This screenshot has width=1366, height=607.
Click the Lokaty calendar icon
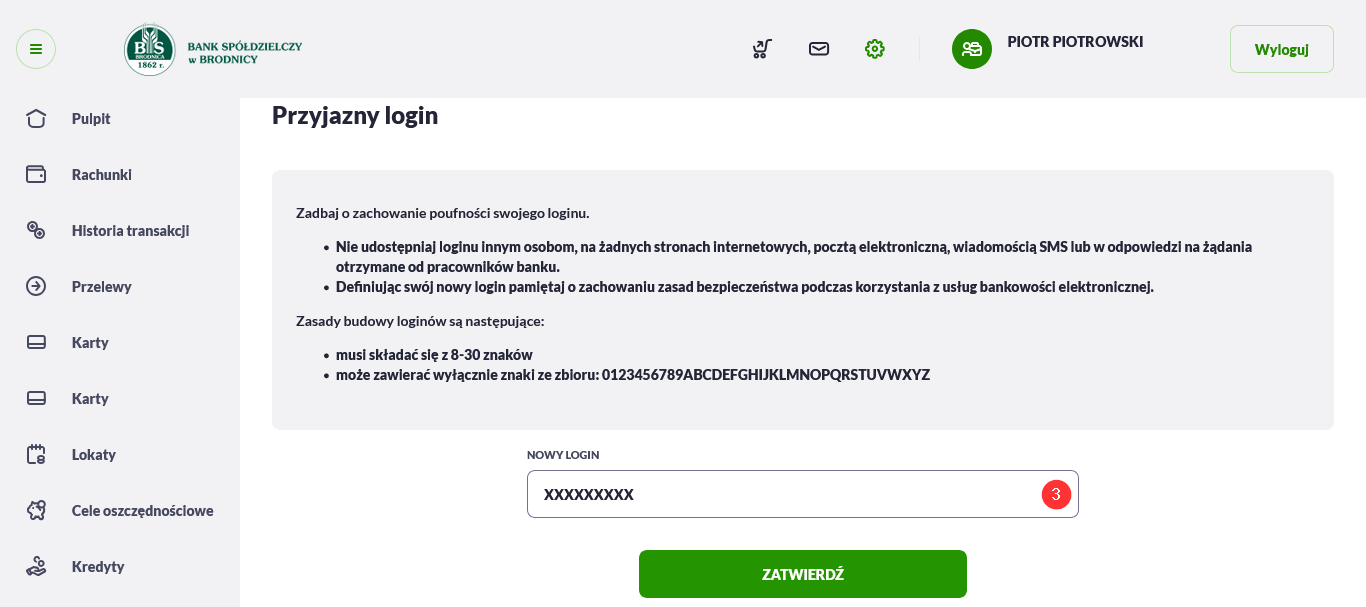tap(36, 455)
